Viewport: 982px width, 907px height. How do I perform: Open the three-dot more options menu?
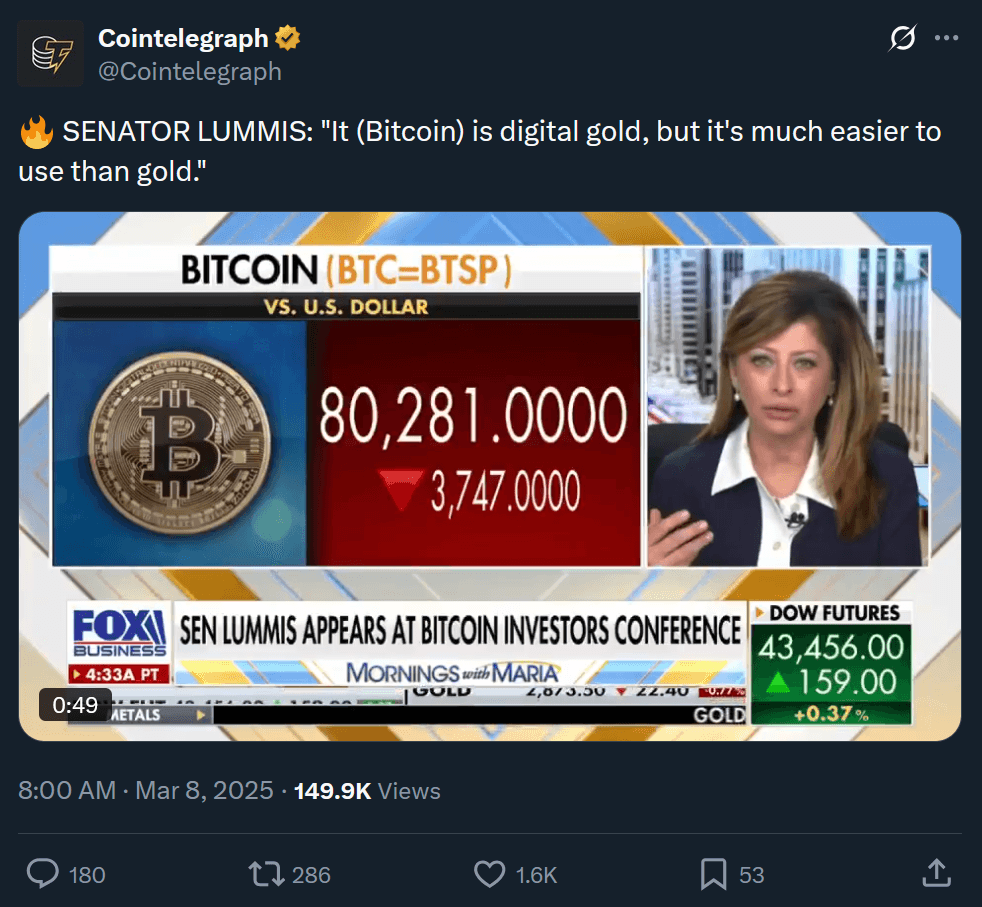tap(946, 38)
